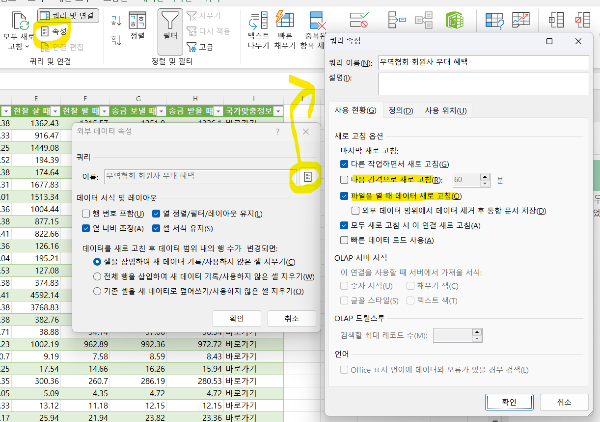Expand the Refresh All dropdown arrow
Image resolution: width=600 pixels, height=422 pixels.
click(27, 47)
